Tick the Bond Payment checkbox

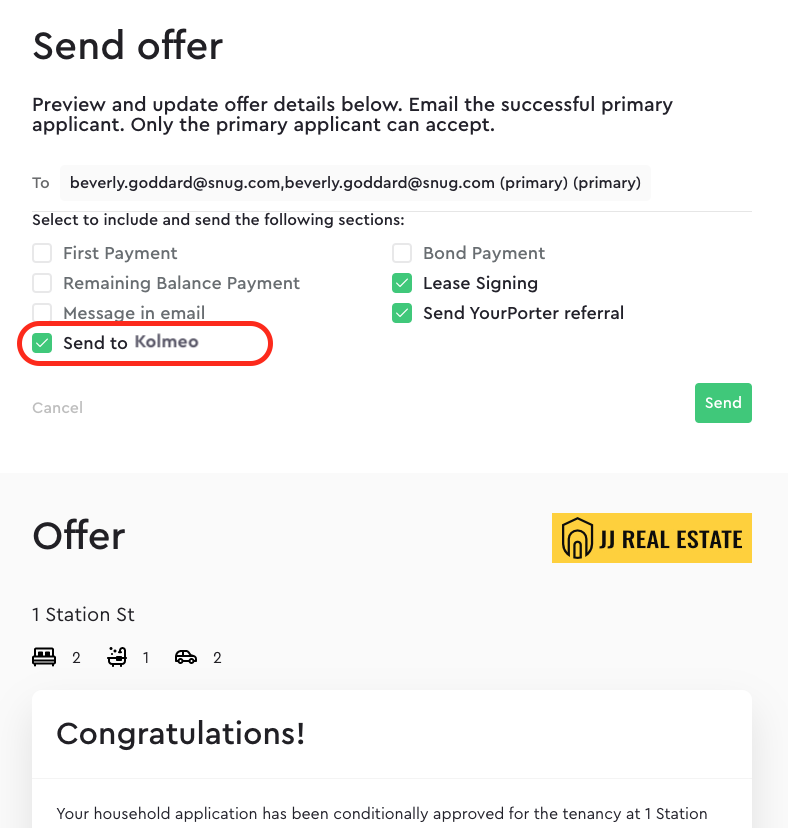click(x=402, y=253)
